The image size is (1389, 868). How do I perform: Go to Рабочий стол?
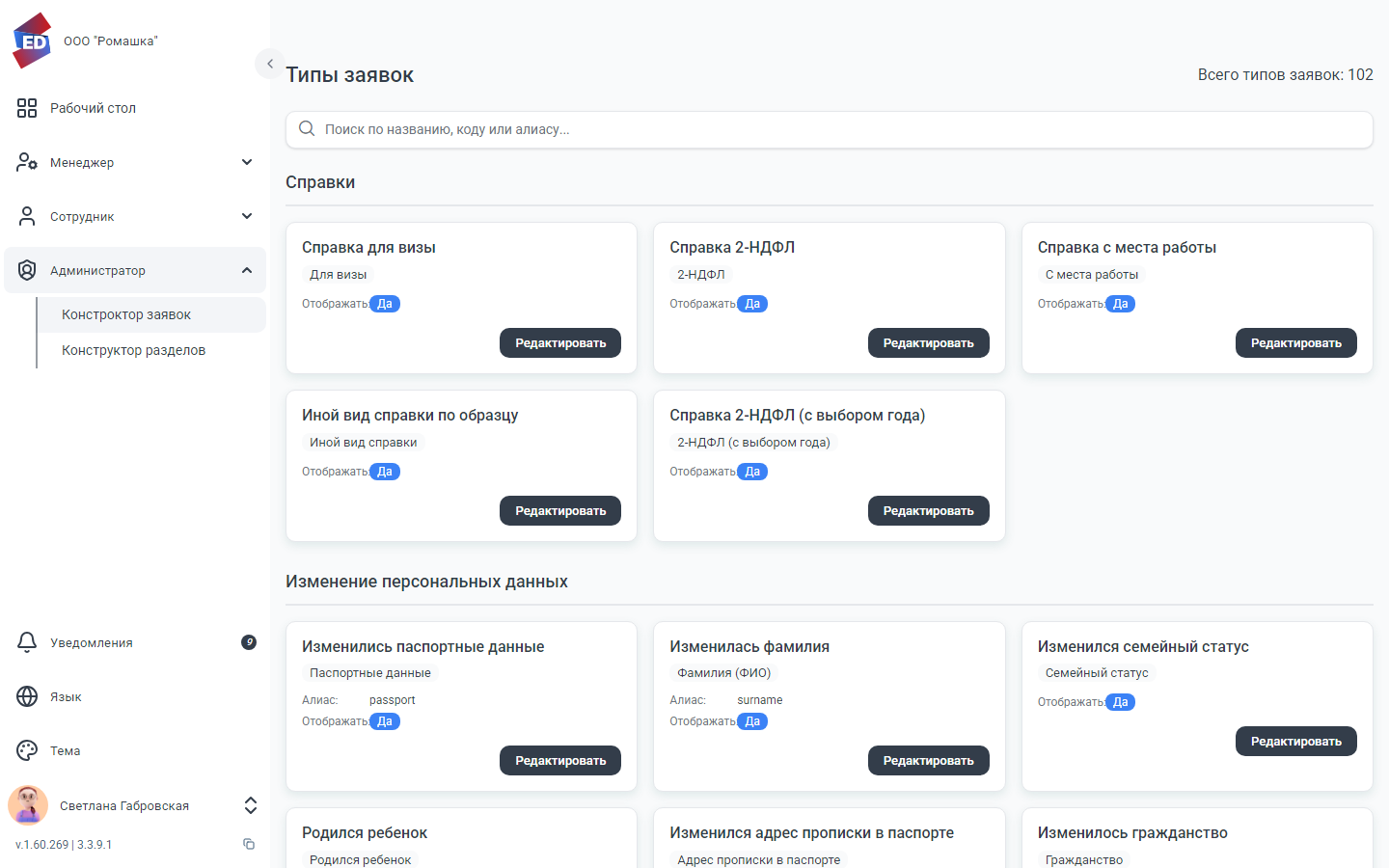(x=135, y=108)
